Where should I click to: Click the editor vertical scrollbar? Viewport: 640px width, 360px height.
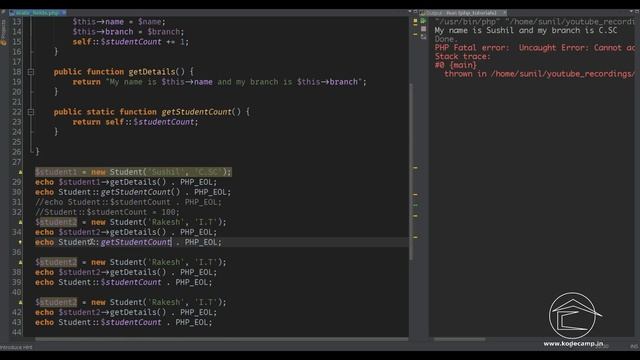411,171
